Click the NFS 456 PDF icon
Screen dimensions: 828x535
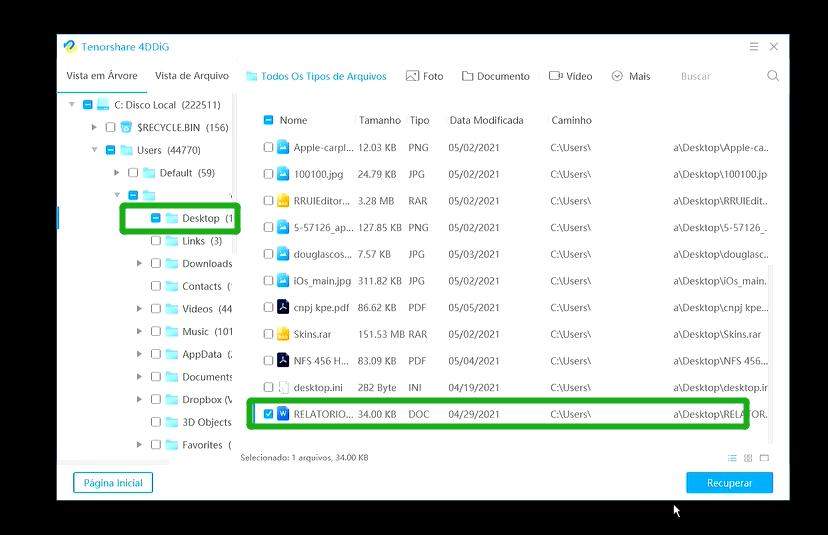(x=283, y=360)
